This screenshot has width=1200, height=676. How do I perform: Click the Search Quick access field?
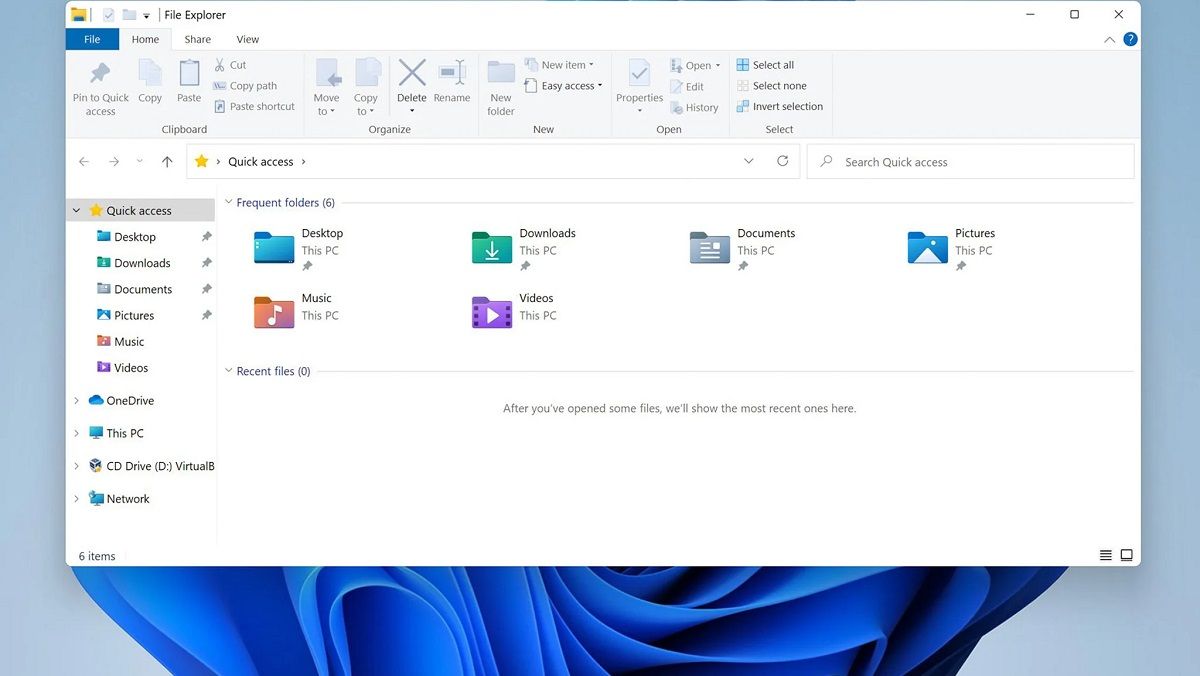971,161
